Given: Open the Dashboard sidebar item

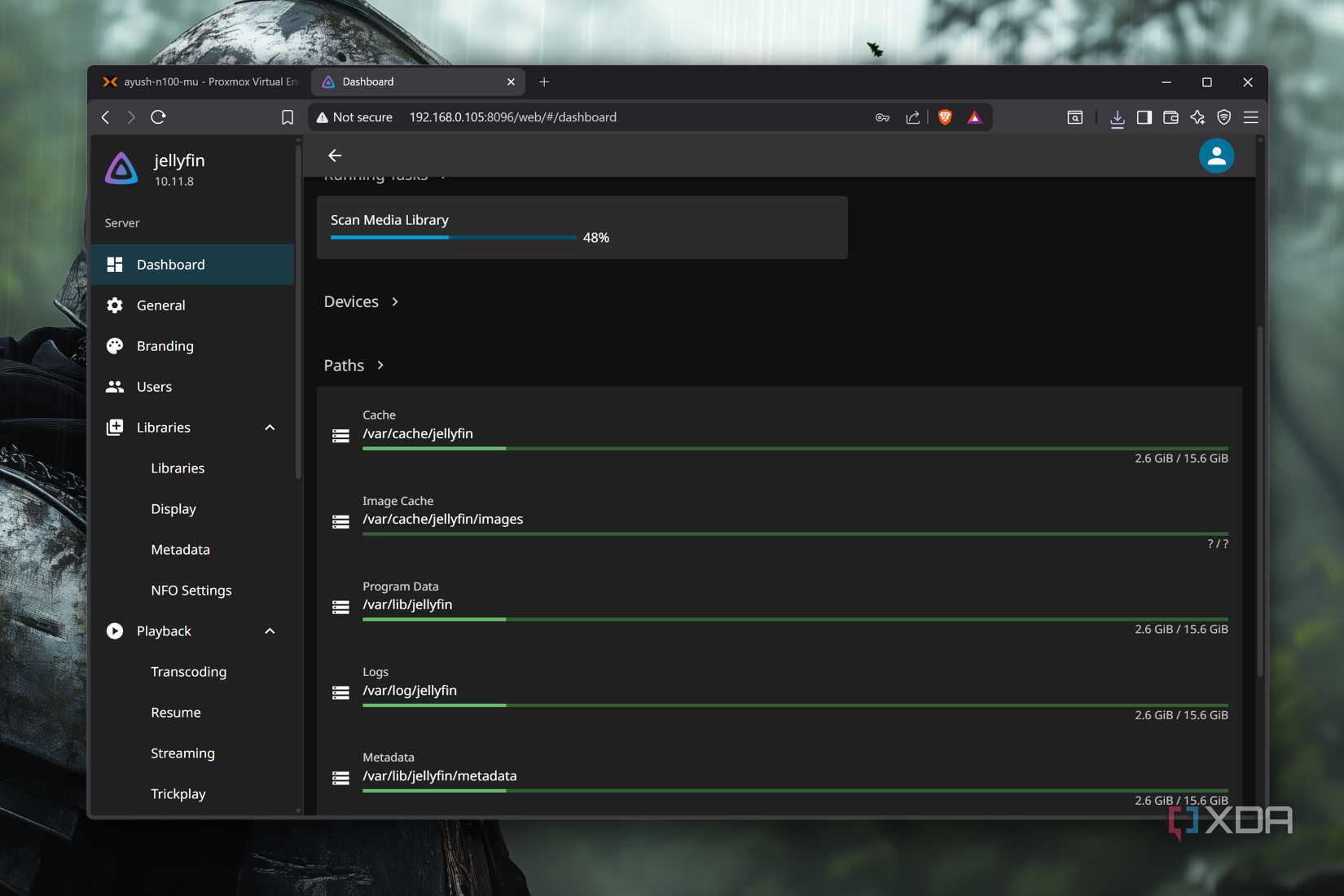Looking at the screenshot, I should pos(192,265).
